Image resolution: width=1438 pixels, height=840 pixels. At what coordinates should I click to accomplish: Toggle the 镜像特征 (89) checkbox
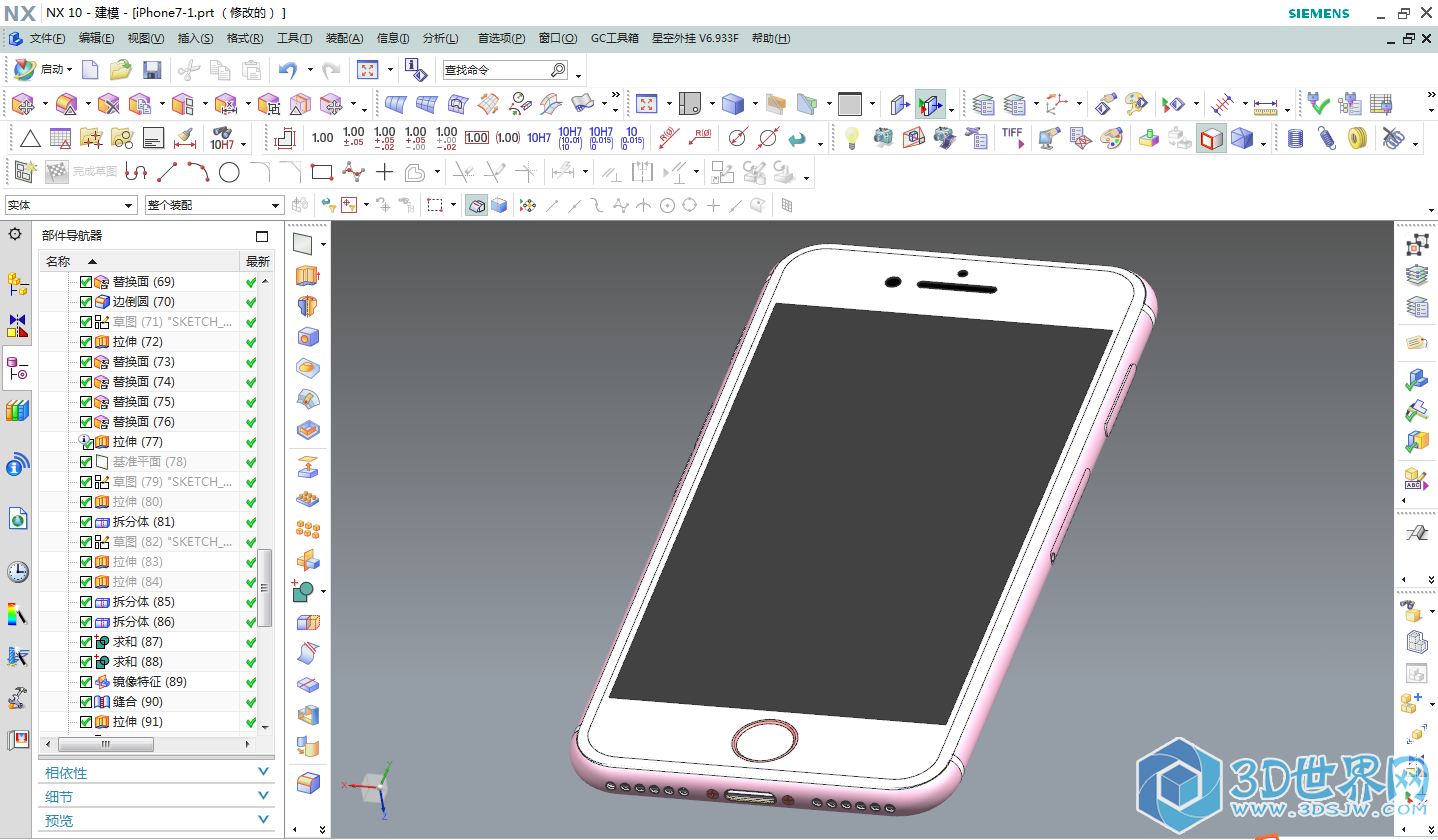[x=85, y=682]
